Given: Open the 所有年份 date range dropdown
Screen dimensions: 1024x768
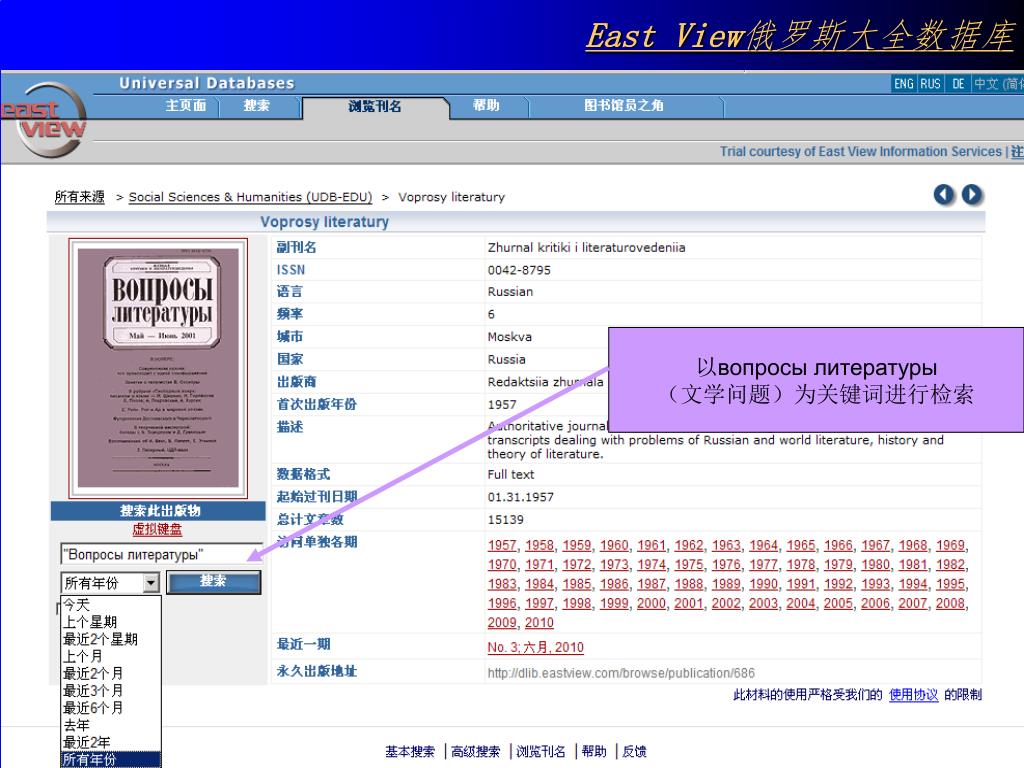Looking at the screenshot, I should [x=152, y=583].
